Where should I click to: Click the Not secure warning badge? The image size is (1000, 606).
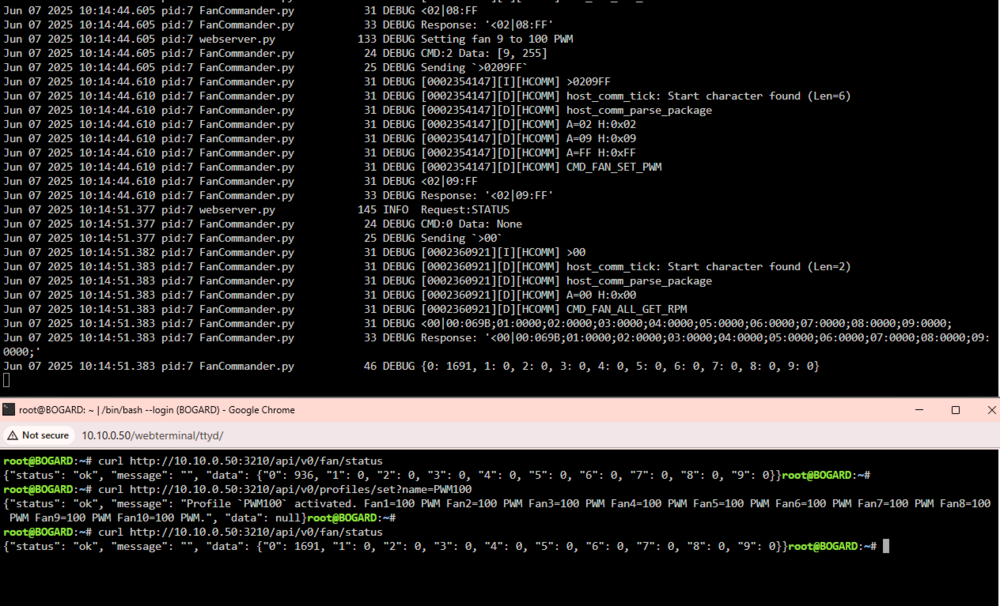pyautogui.click(x=39, y=435)
